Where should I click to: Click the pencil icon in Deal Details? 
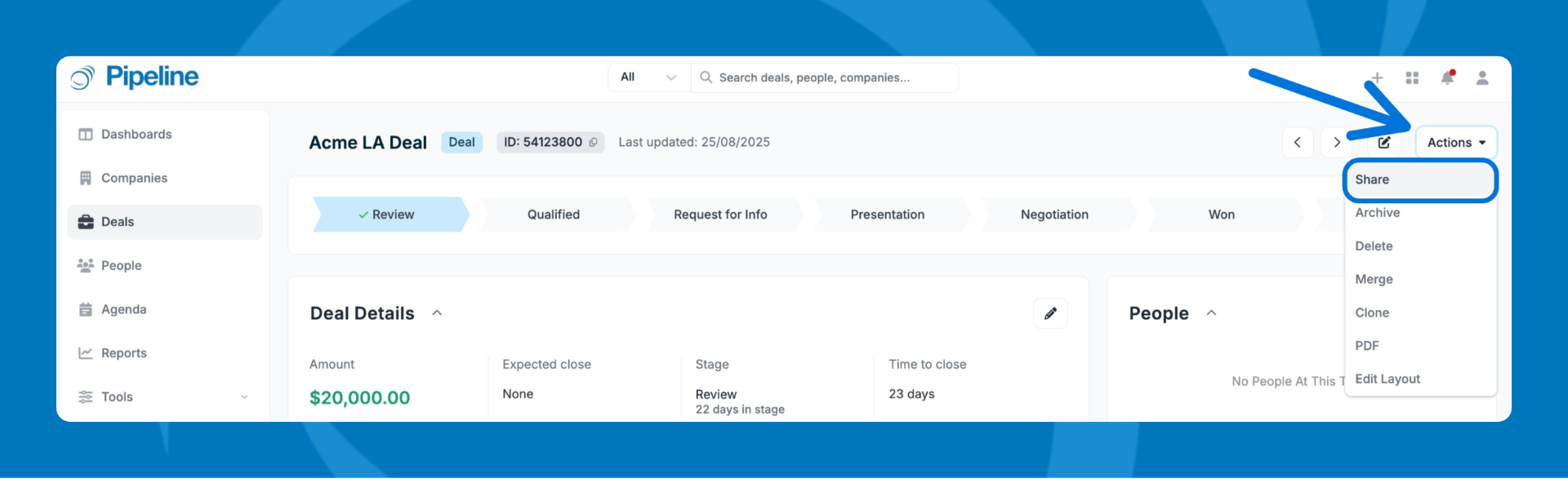tap(1050, 313)
